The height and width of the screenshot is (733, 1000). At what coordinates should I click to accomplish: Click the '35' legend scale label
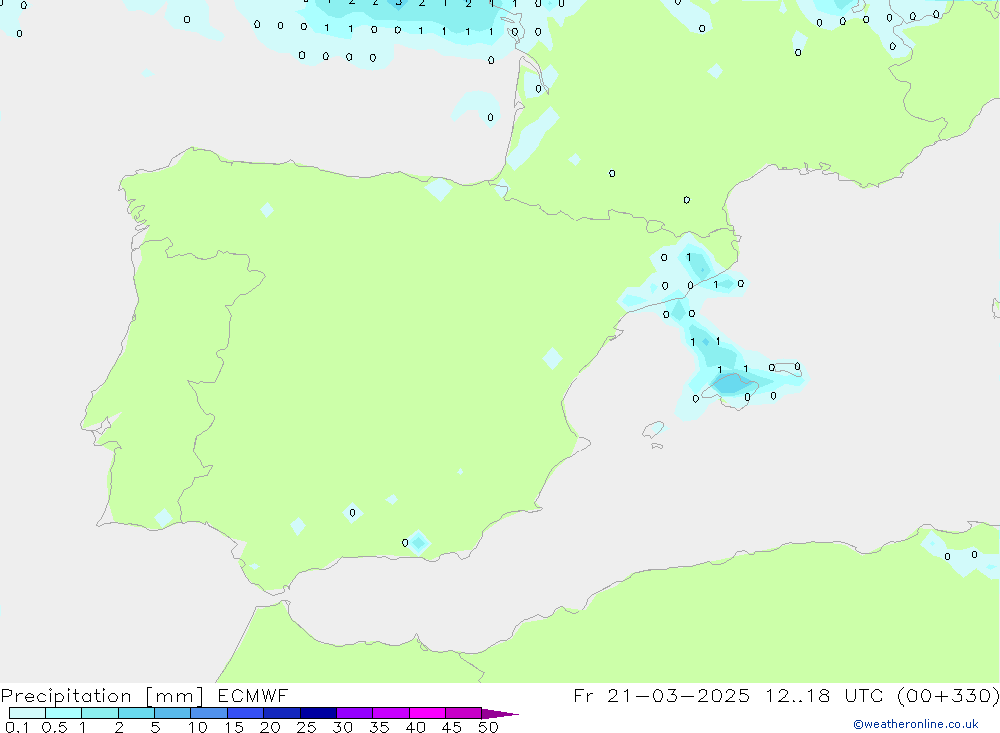pyautogui.click(x=379, y=727)
